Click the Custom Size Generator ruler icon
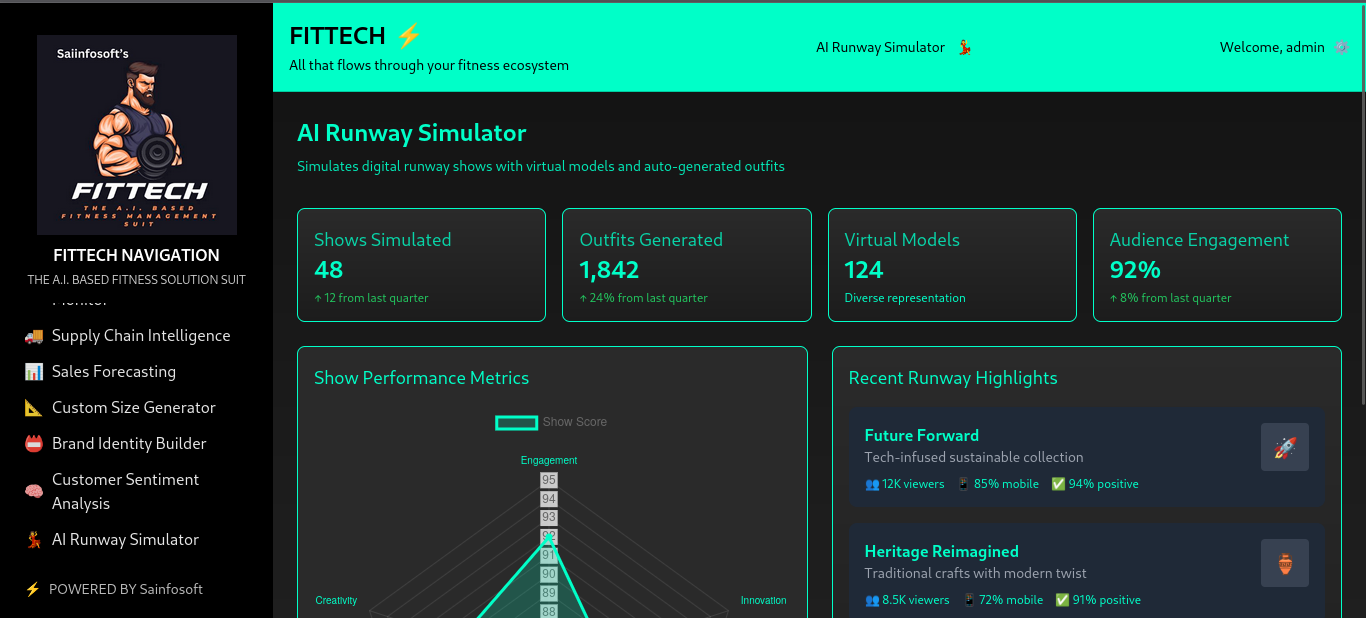The height and width of the screenshot is (618, 1366). click(34, 408)
